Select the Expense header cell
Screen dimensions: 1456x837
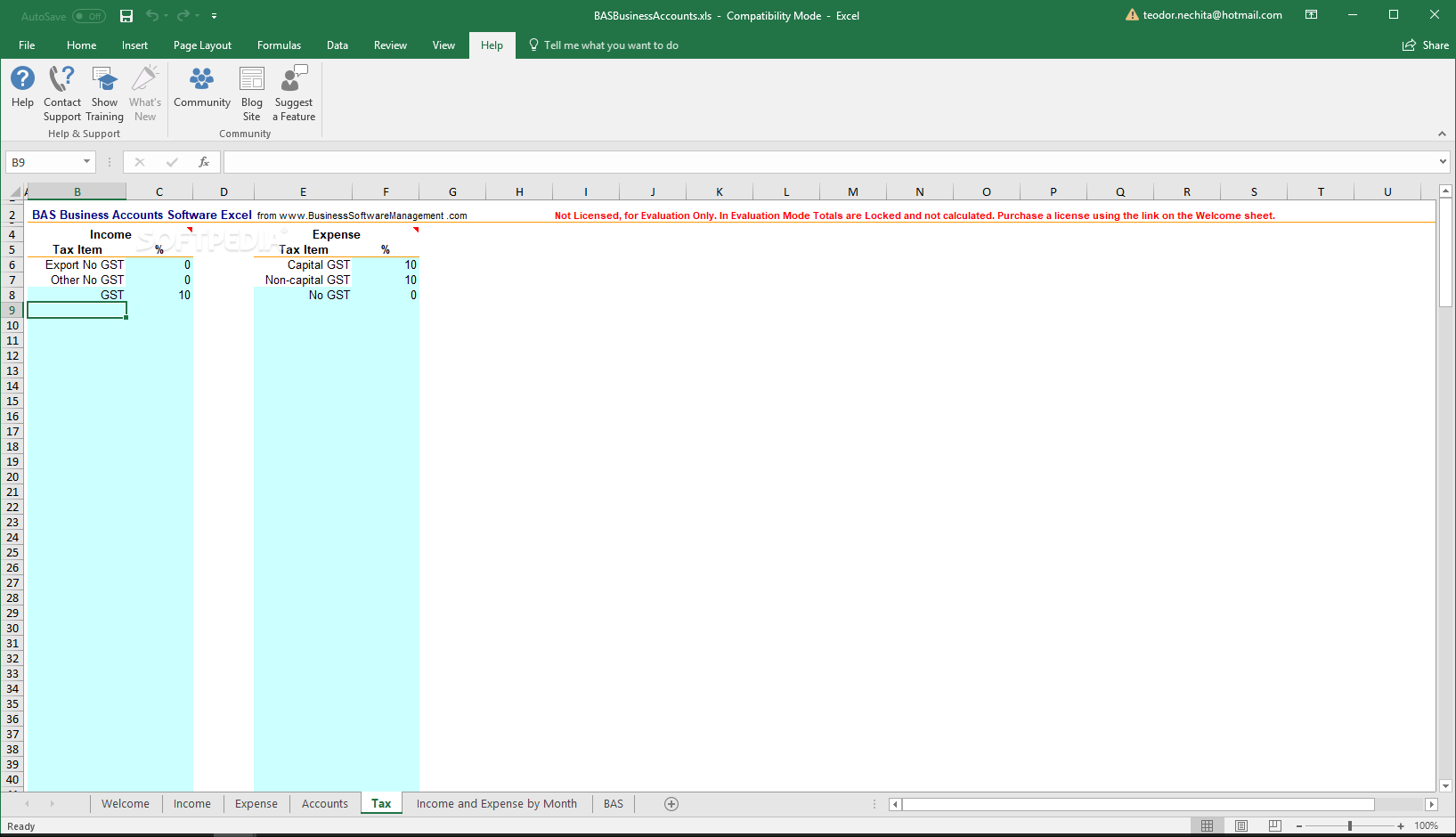coord(337,235)
